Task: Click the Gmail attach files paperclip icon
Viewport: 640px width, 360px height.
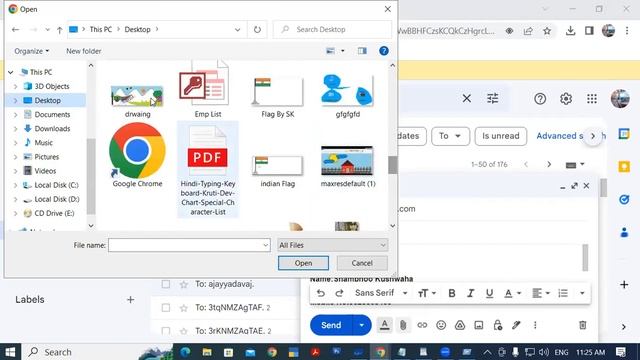Action: point(403,325)
